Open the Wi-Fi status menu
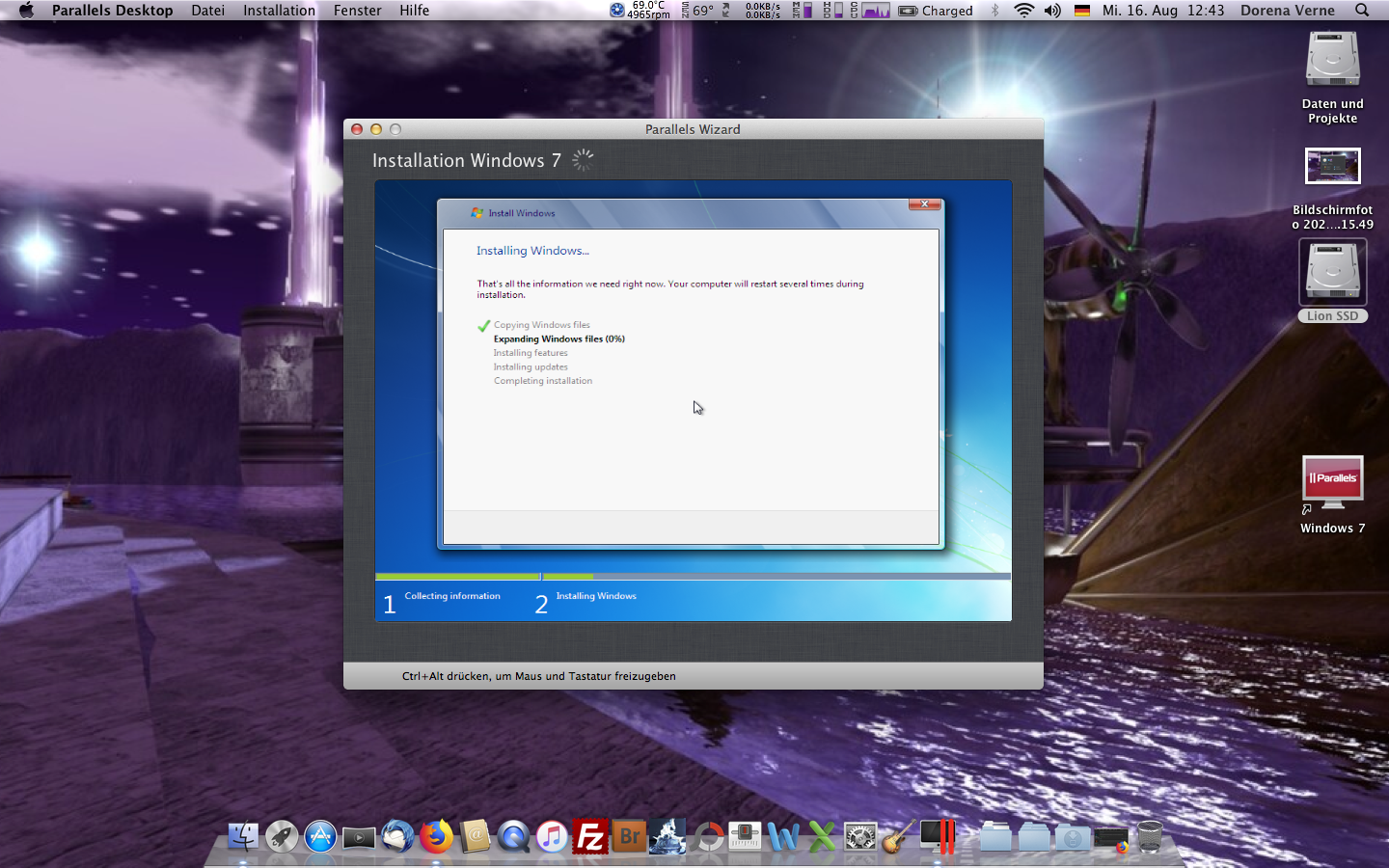1389x868 pixels. point(1023,11)
